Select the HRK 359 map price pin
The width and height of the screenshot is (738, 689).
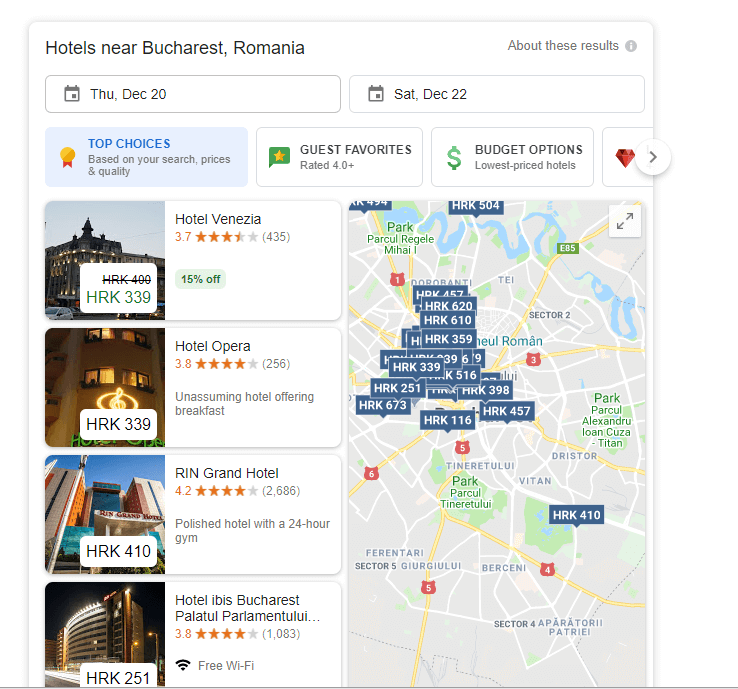point(449,339)
